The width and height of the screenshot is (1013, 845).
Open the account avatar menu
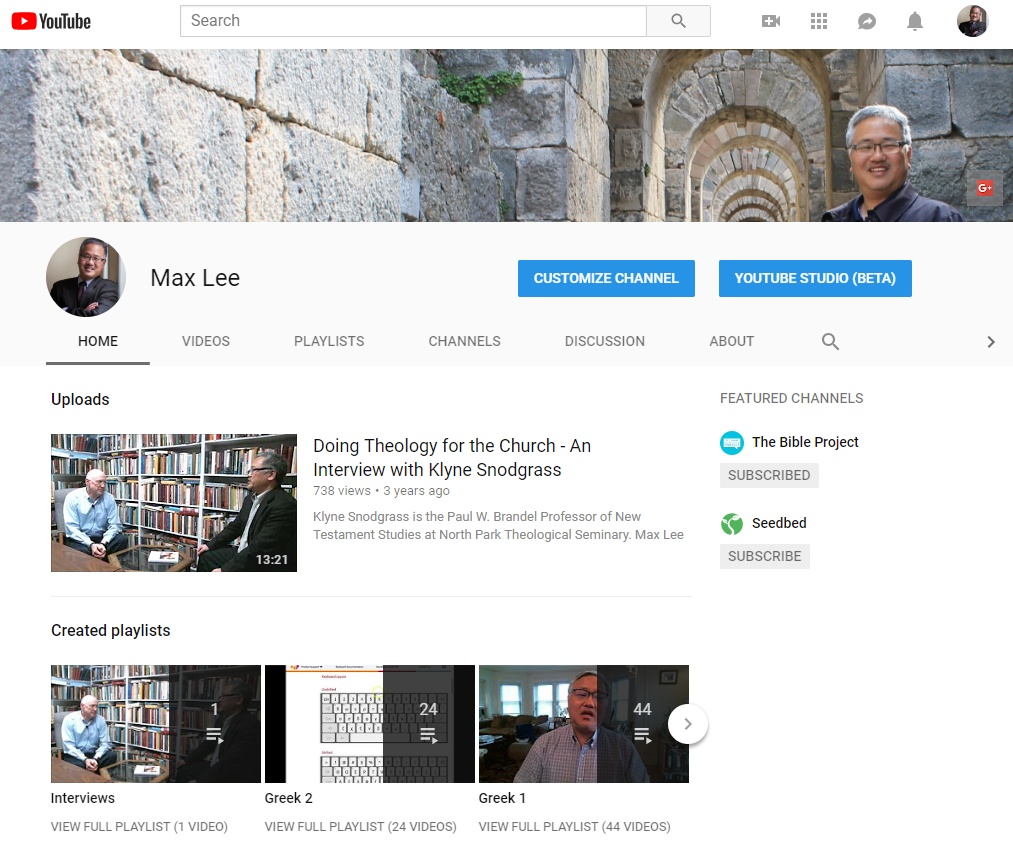click(x=972, y=21)
